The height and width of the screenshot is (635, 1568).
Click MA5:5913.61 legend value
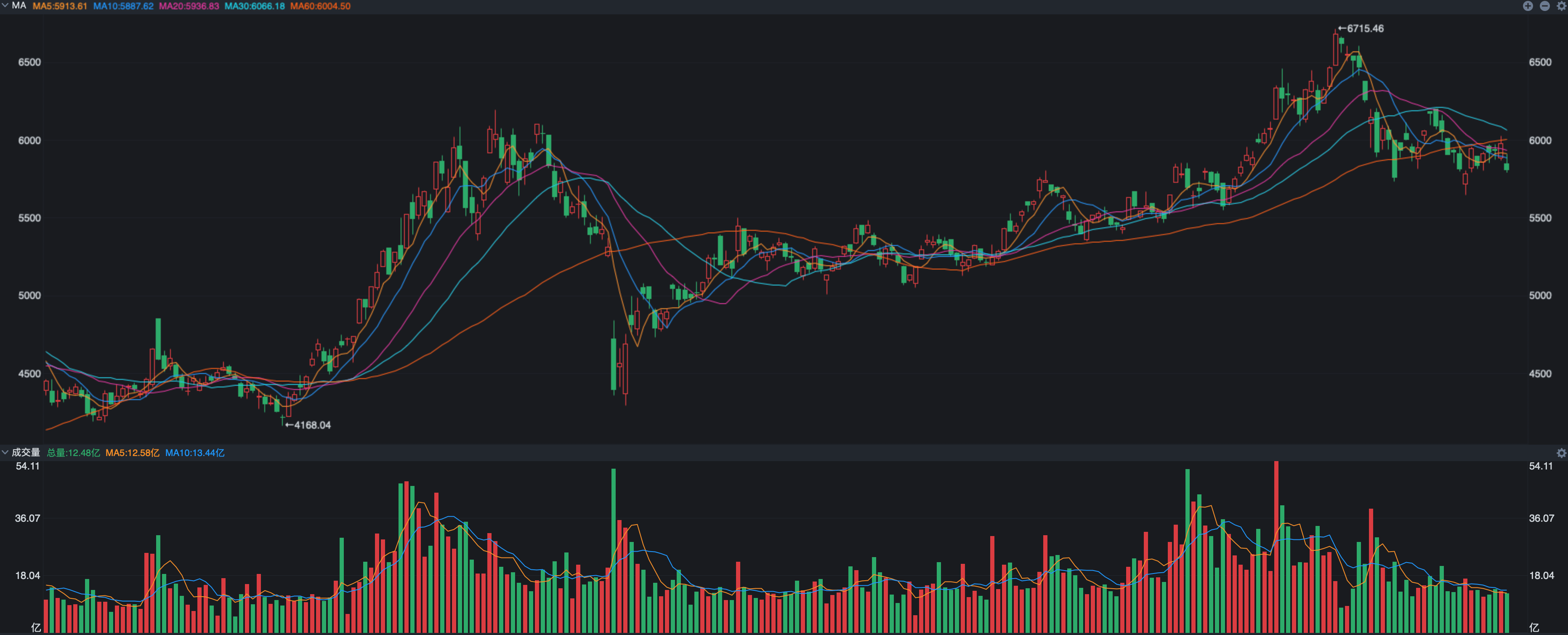tap(60, 6)
